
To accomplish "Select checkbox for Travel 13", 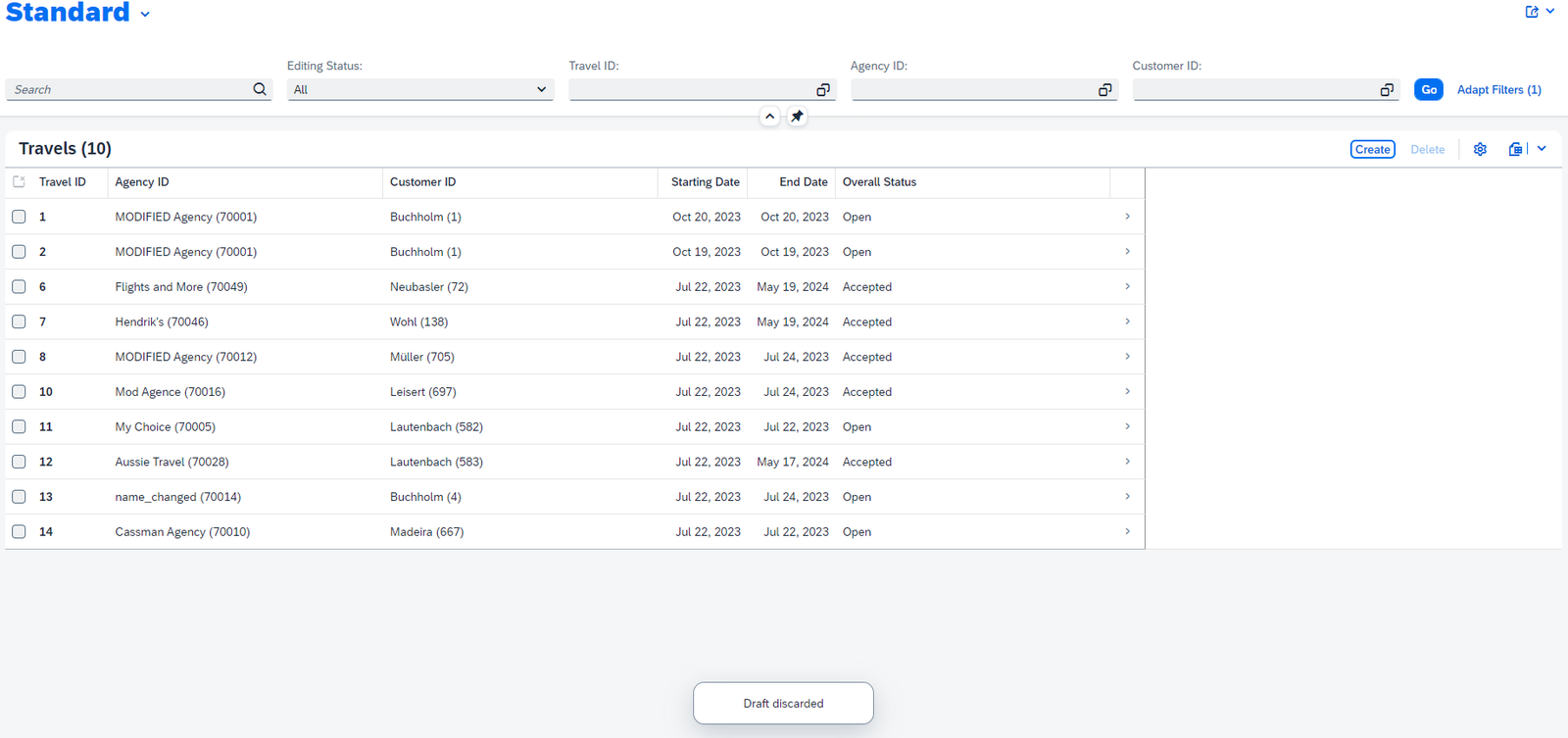I will tap(19, 497).
